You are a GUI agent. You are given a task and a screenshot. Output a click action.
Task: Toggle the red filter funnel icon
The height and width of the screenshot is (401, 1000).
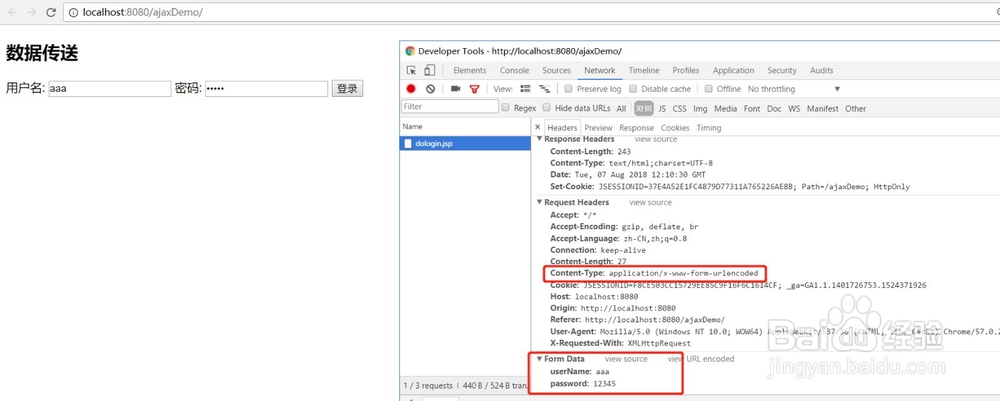click(x=474, y=89)
